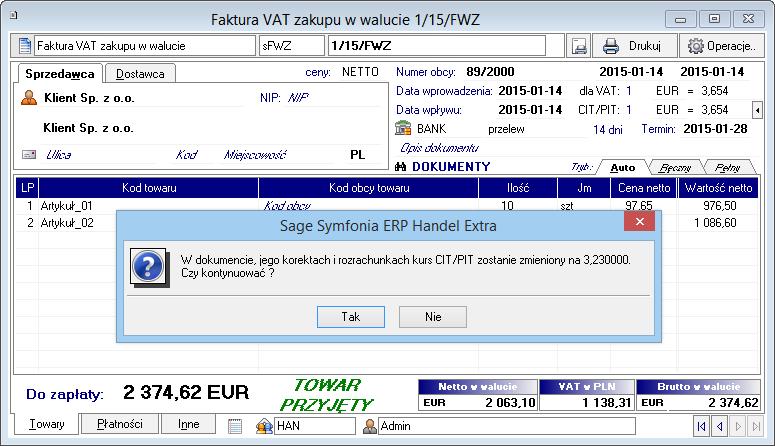Select the Ręczny mode tab
The height and width of the screenshot is (446, 775).
(675, 168)
